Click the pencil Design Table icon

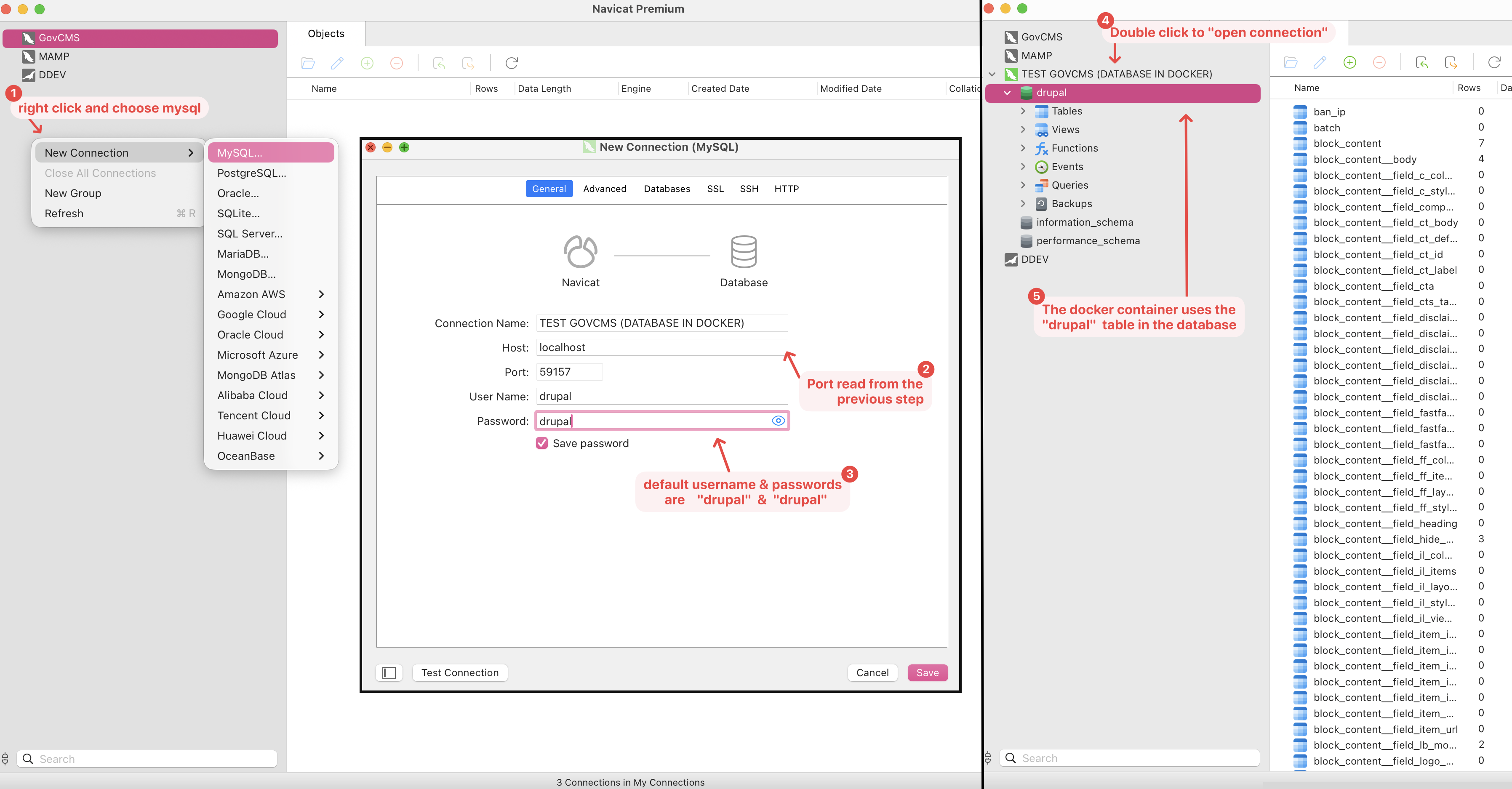(x=1320, y=62)
